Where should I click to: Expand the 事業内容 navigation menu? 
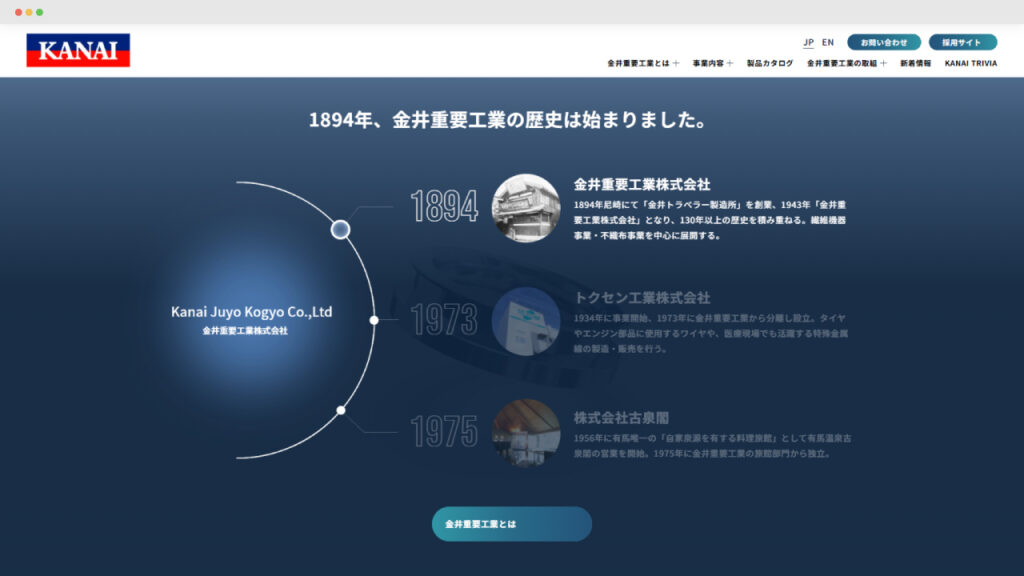click(712, 63)
